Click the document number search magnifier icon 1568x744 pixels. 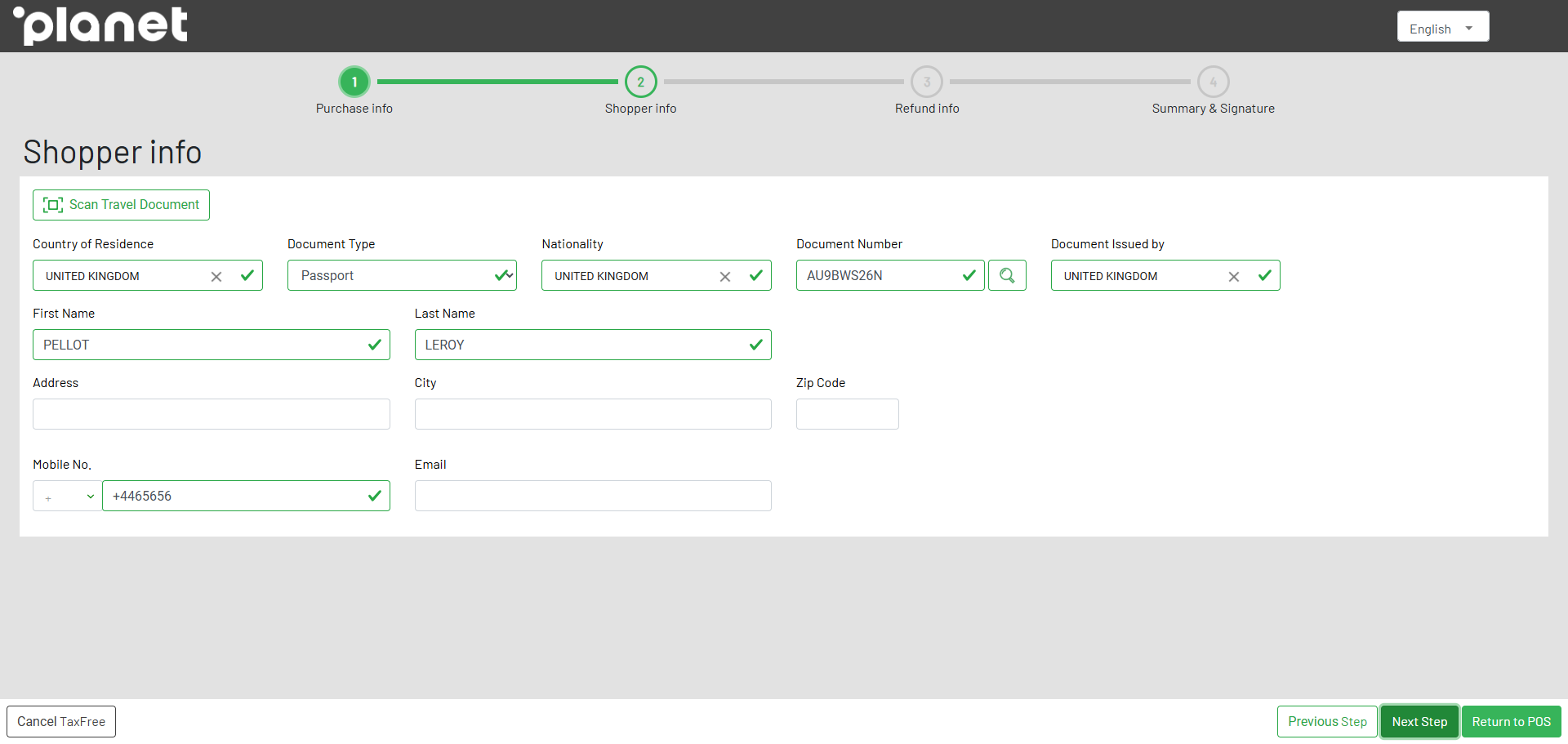[1007, 276]
